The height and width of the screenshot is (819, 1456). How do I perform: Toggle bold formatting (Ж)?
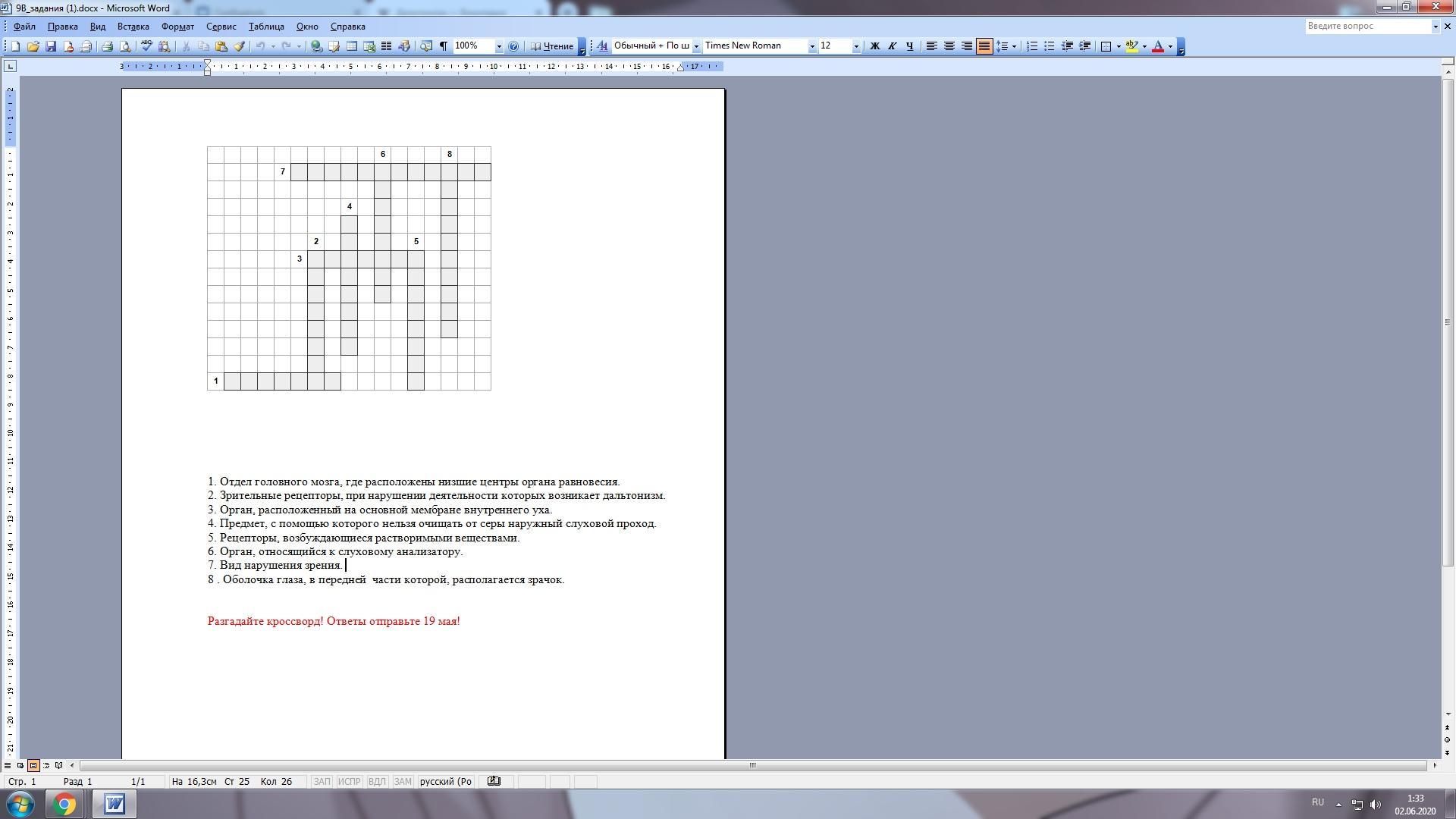coord(874,46)
